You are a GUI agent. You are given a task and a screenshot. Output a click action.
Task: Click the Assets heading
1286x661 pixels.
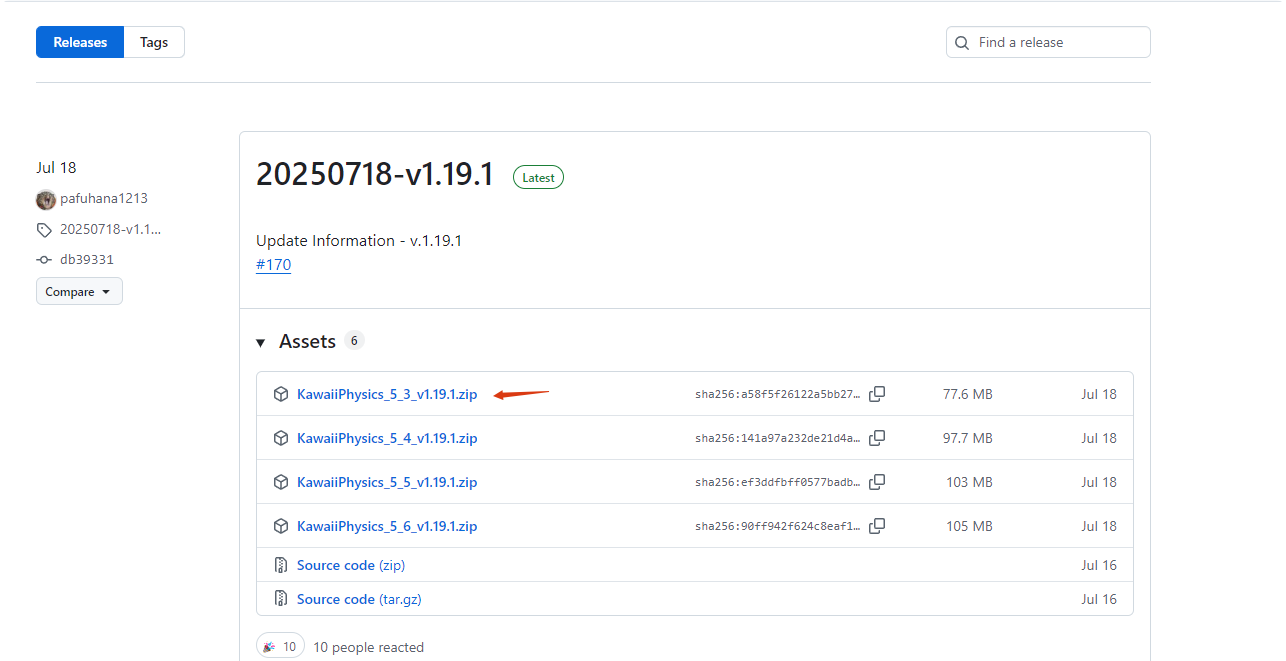click(x=307, y=342)
